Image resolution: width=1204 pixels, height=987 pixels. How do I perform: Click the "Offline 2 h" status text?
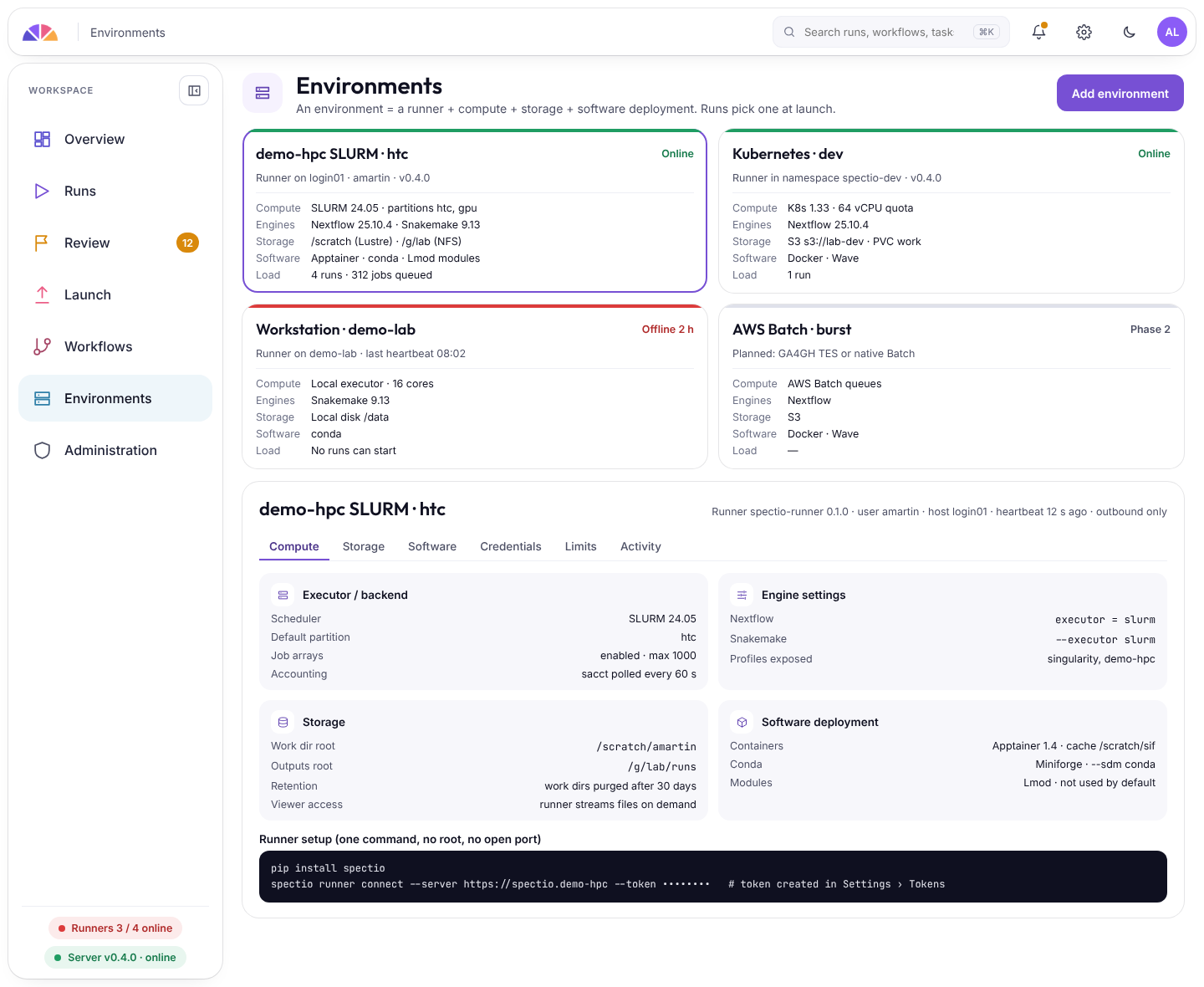coord(668,330)
